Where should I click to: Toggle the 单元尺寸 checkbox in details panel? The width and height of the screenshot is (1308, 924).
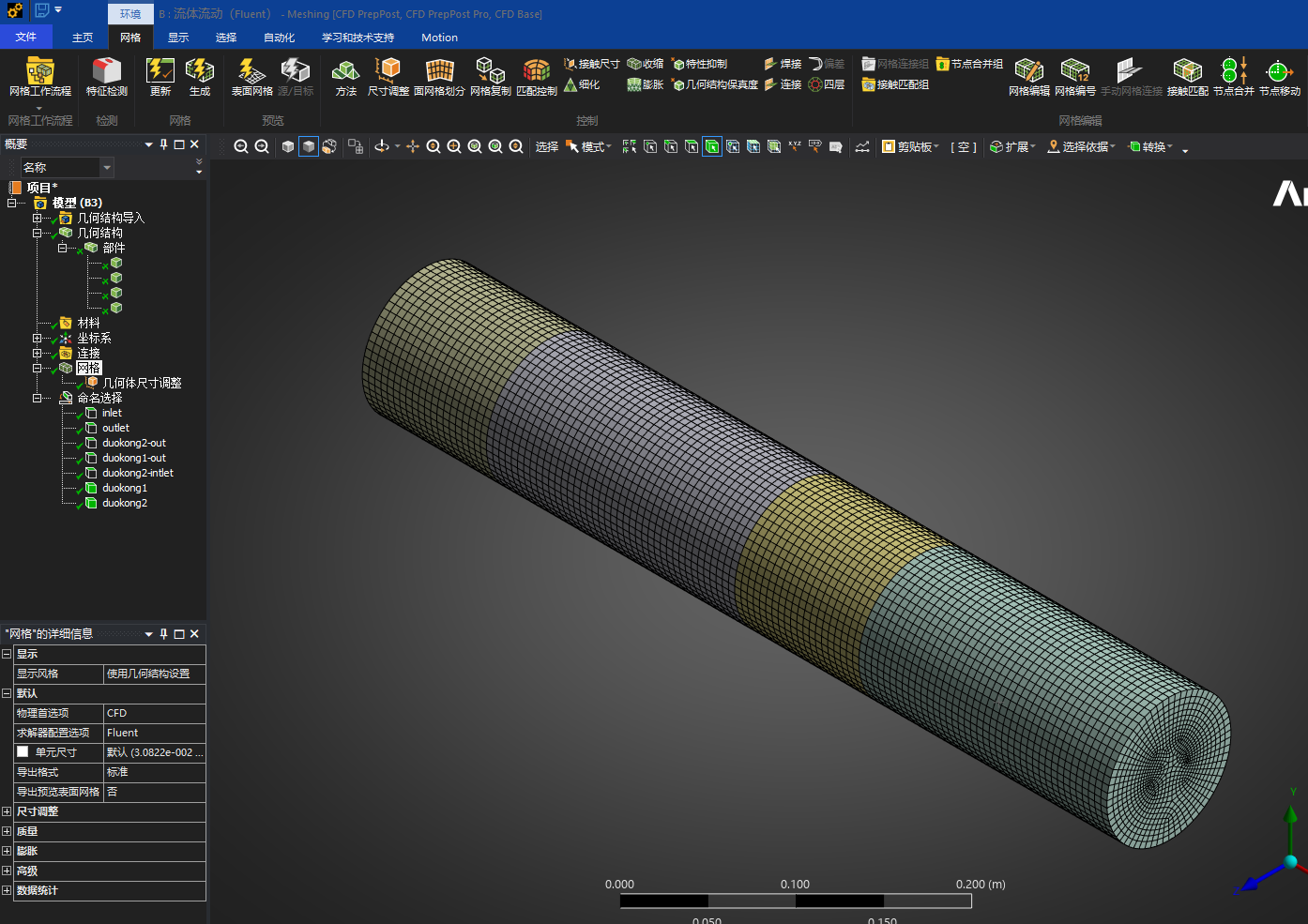point(23,752)
